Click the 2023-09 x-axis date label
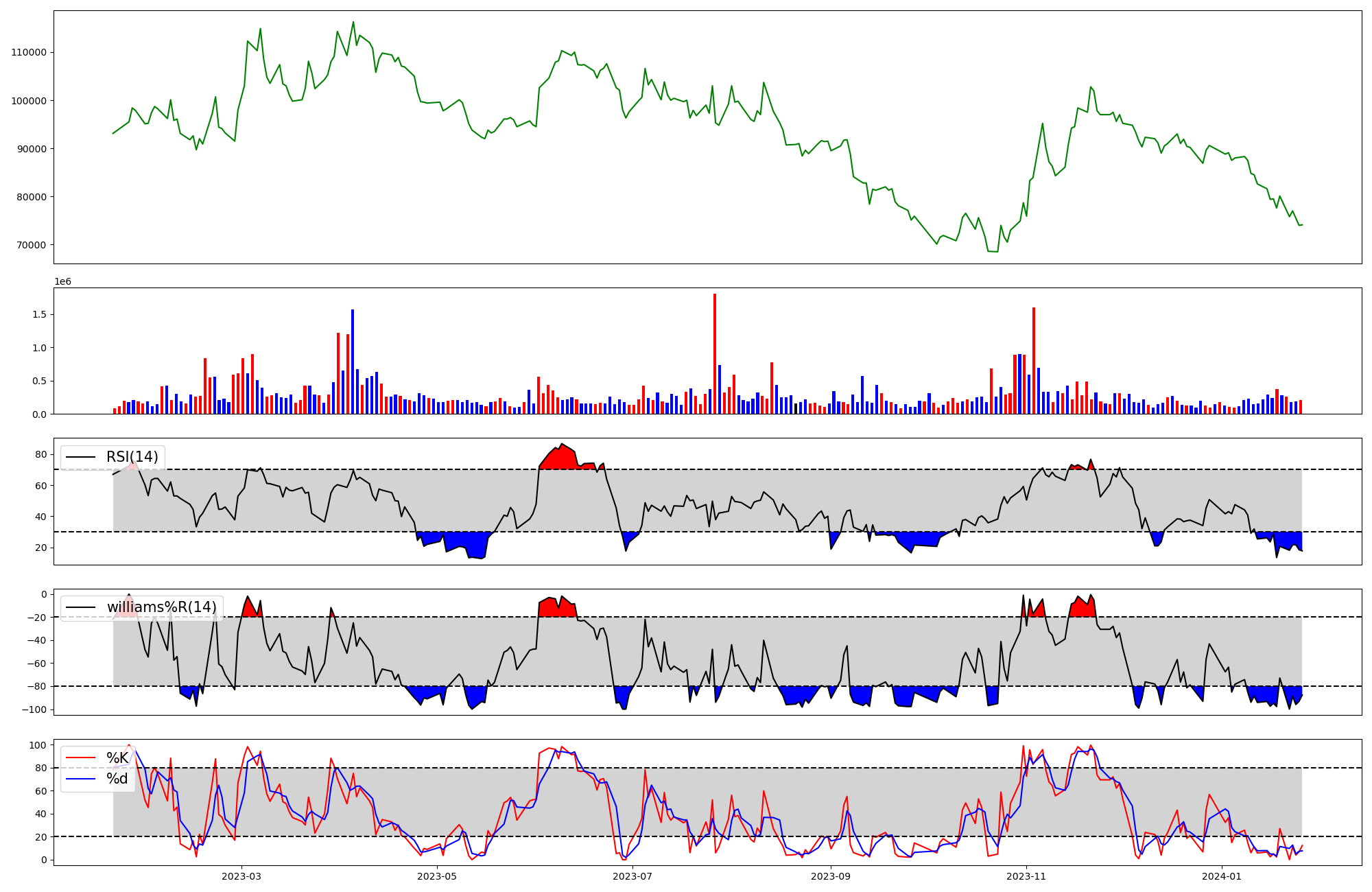Image resolution: width=1372 pixels, height=892 pixels. (831, 876)
